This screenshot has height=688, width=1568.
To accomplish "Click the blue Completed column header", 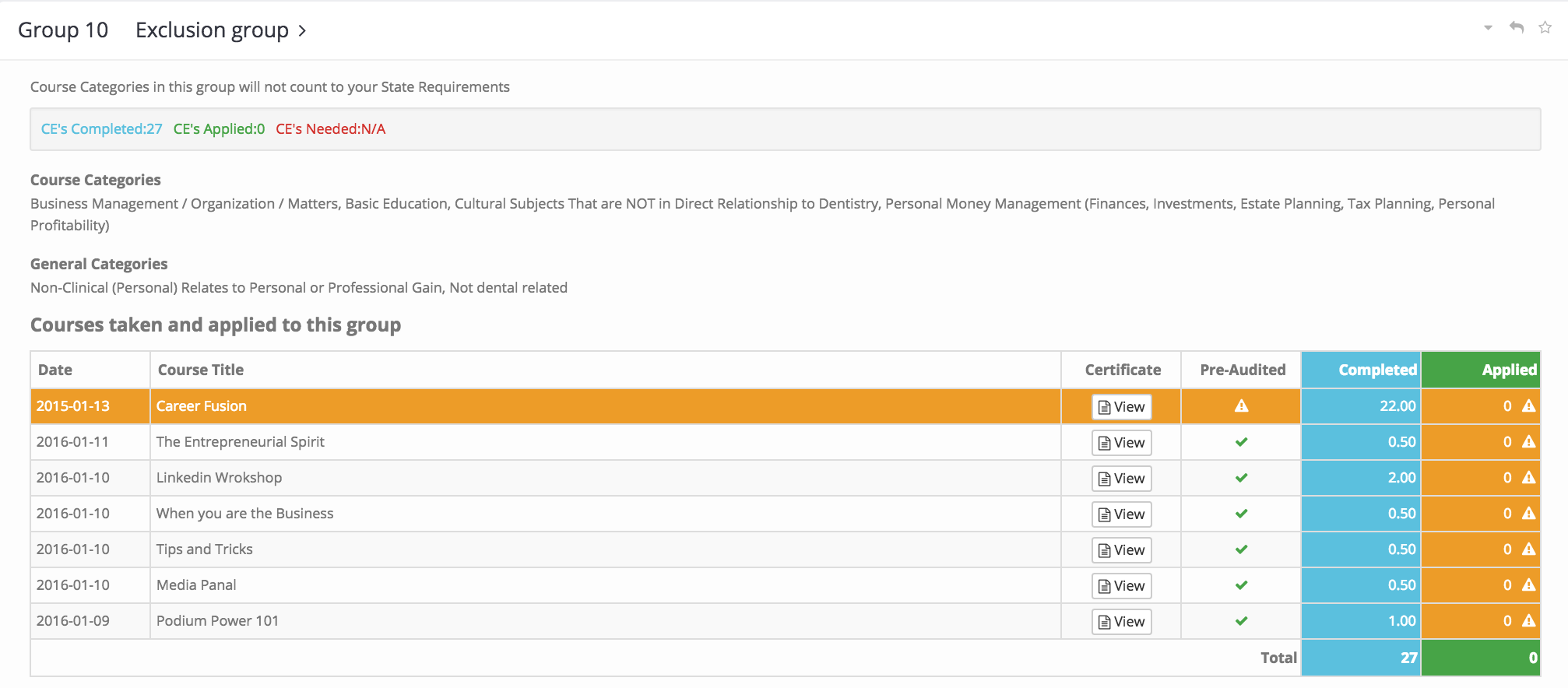I will (1361, 370).
